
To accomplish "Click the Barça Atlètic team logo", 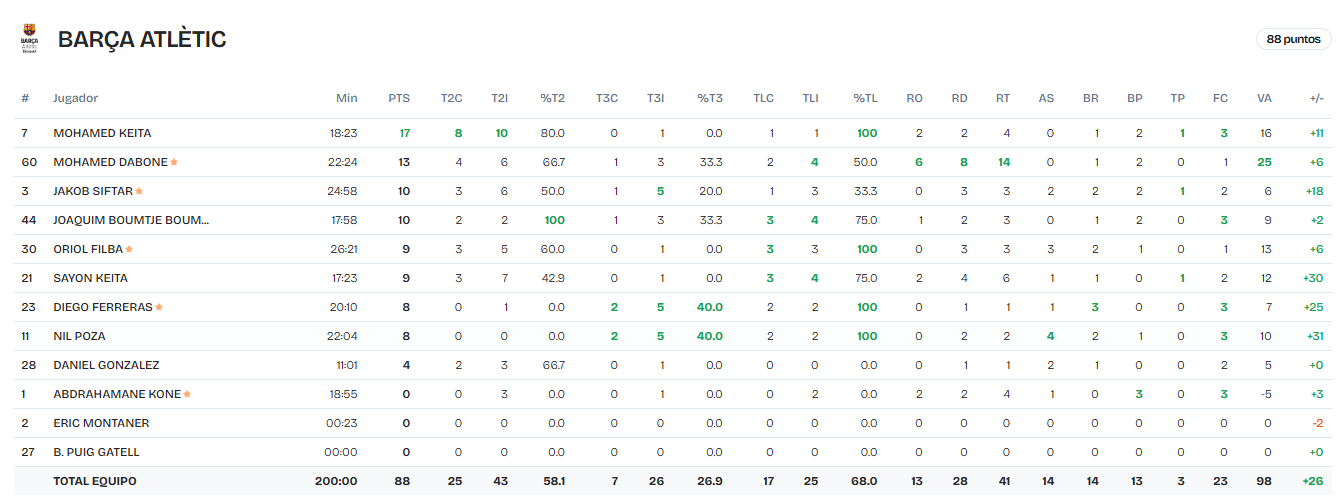I will click(29, 39).
